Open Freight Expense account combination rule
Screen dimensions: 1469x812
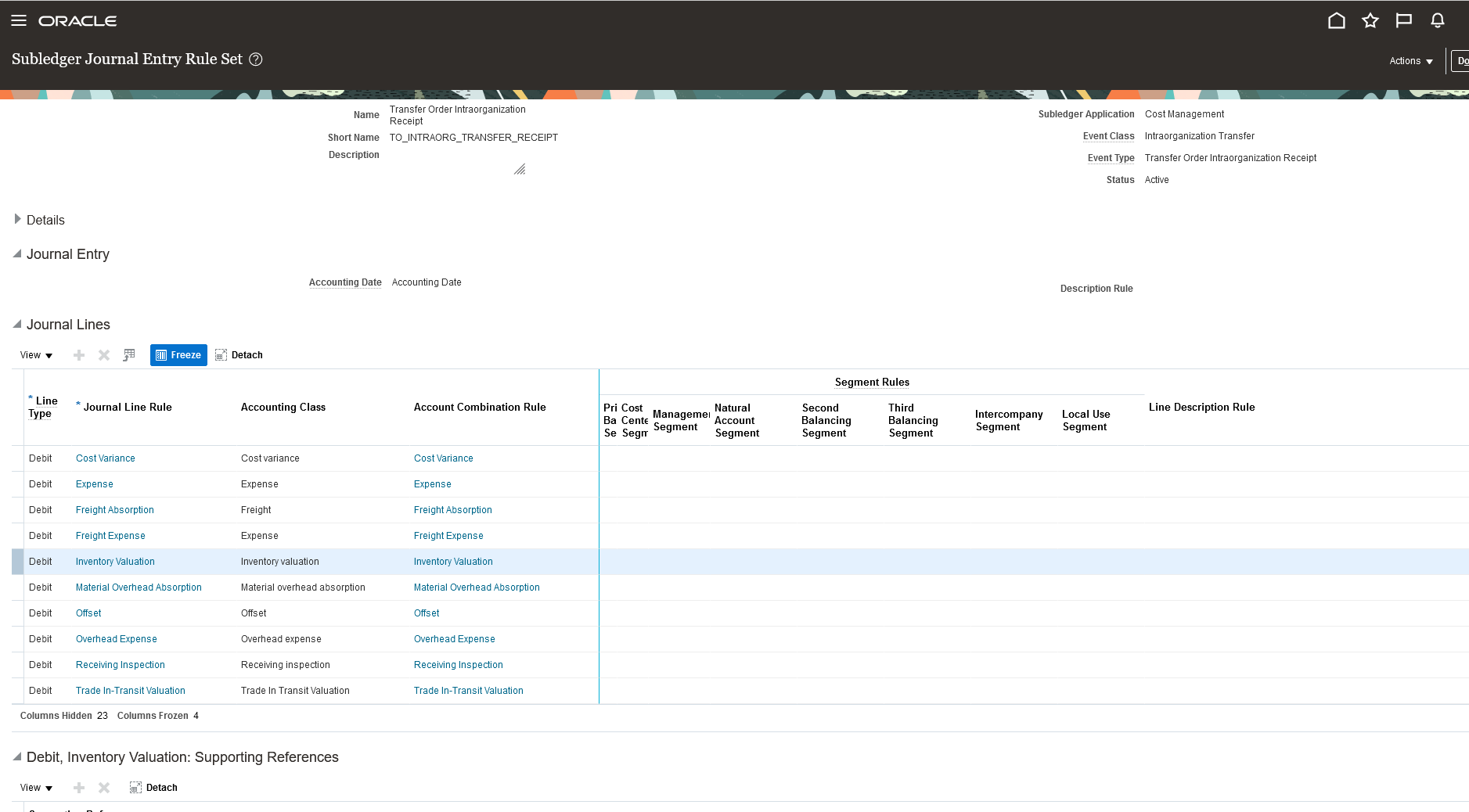pos(448,536)
